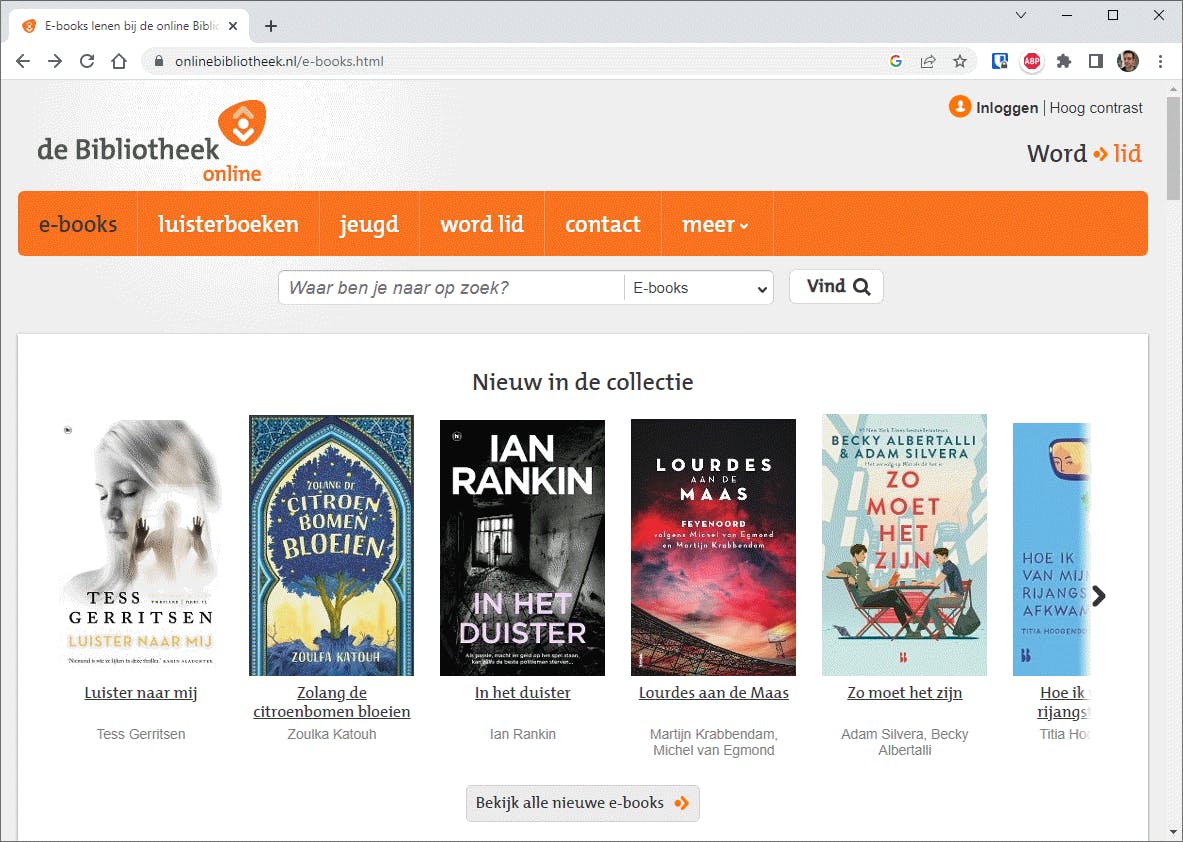Click the Google icon in address bar
The image size is (1183, 842).
tap(896, 61)
